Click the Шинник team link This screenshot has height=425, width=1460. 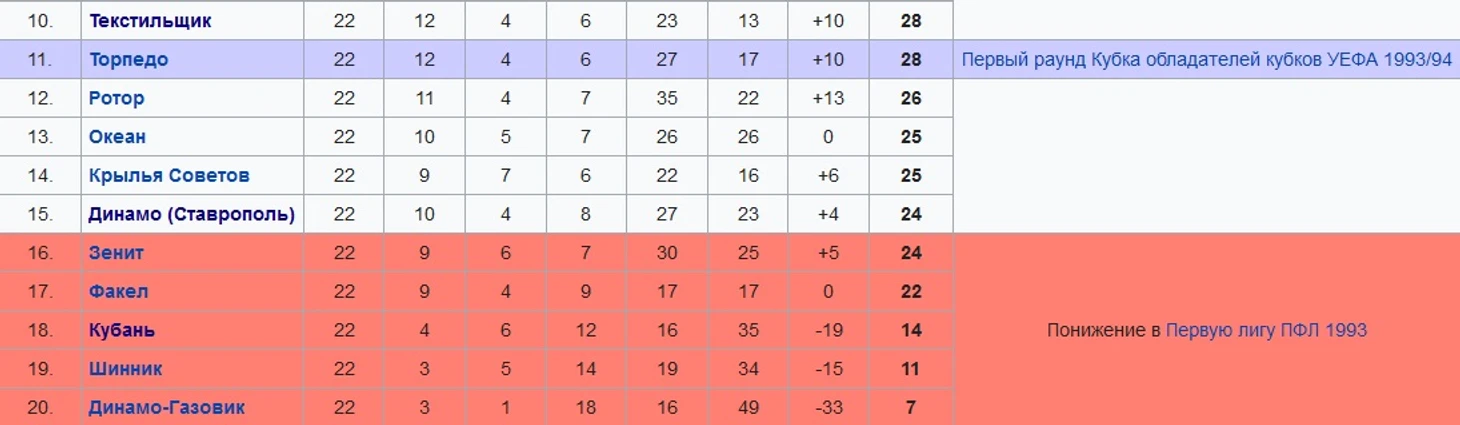tap(125, 369)
